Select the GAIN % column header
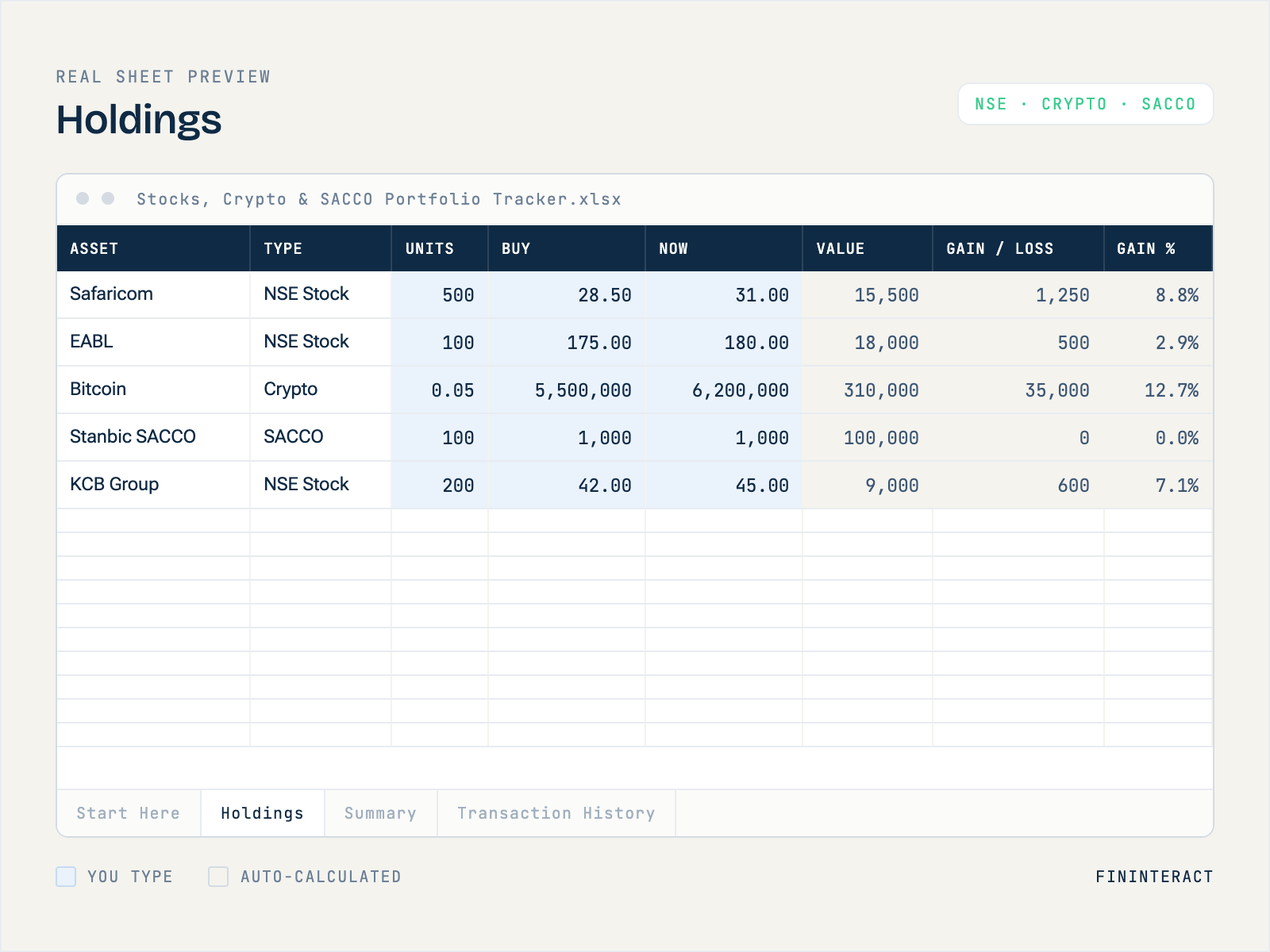1270x952 pixels. [x=1158, y=248]
